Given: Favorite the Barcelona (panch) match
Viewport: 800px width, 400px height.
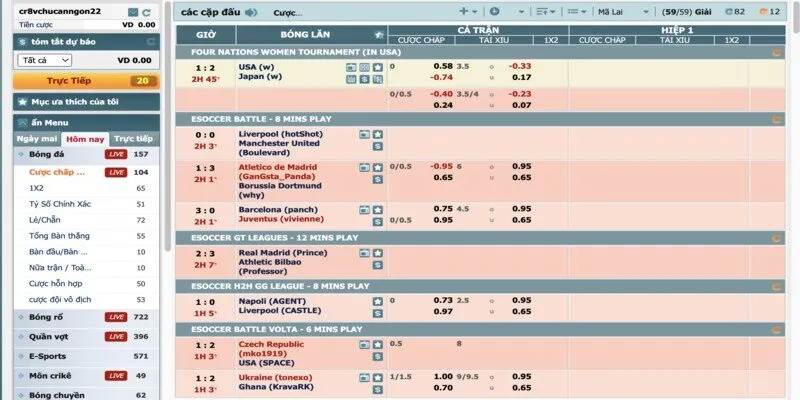Looking at the screenshot, I should (378, 210).
